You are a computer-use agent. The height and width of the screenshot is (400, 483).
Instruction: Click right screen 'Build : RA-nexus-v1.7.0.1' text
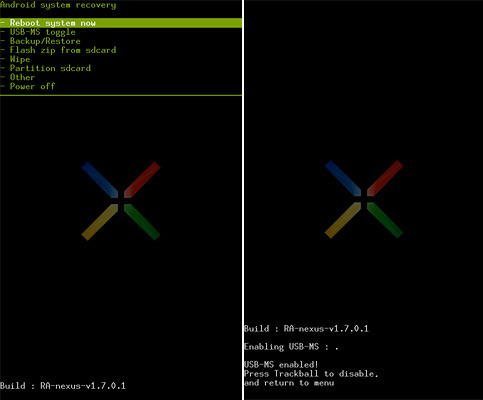(306, 329)
